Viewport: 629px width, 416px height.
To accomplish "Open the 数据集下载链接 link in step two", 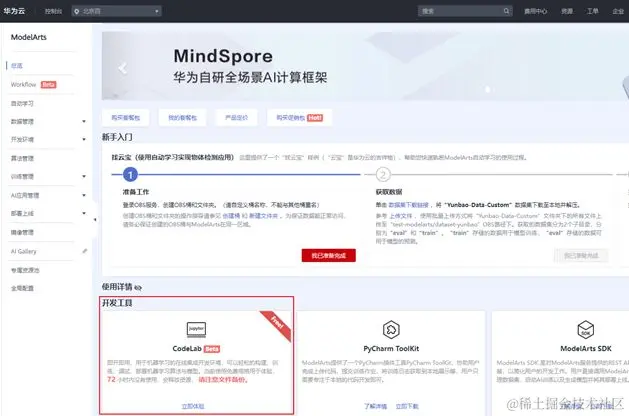I will pyautogui.click(x=408, y=205).
